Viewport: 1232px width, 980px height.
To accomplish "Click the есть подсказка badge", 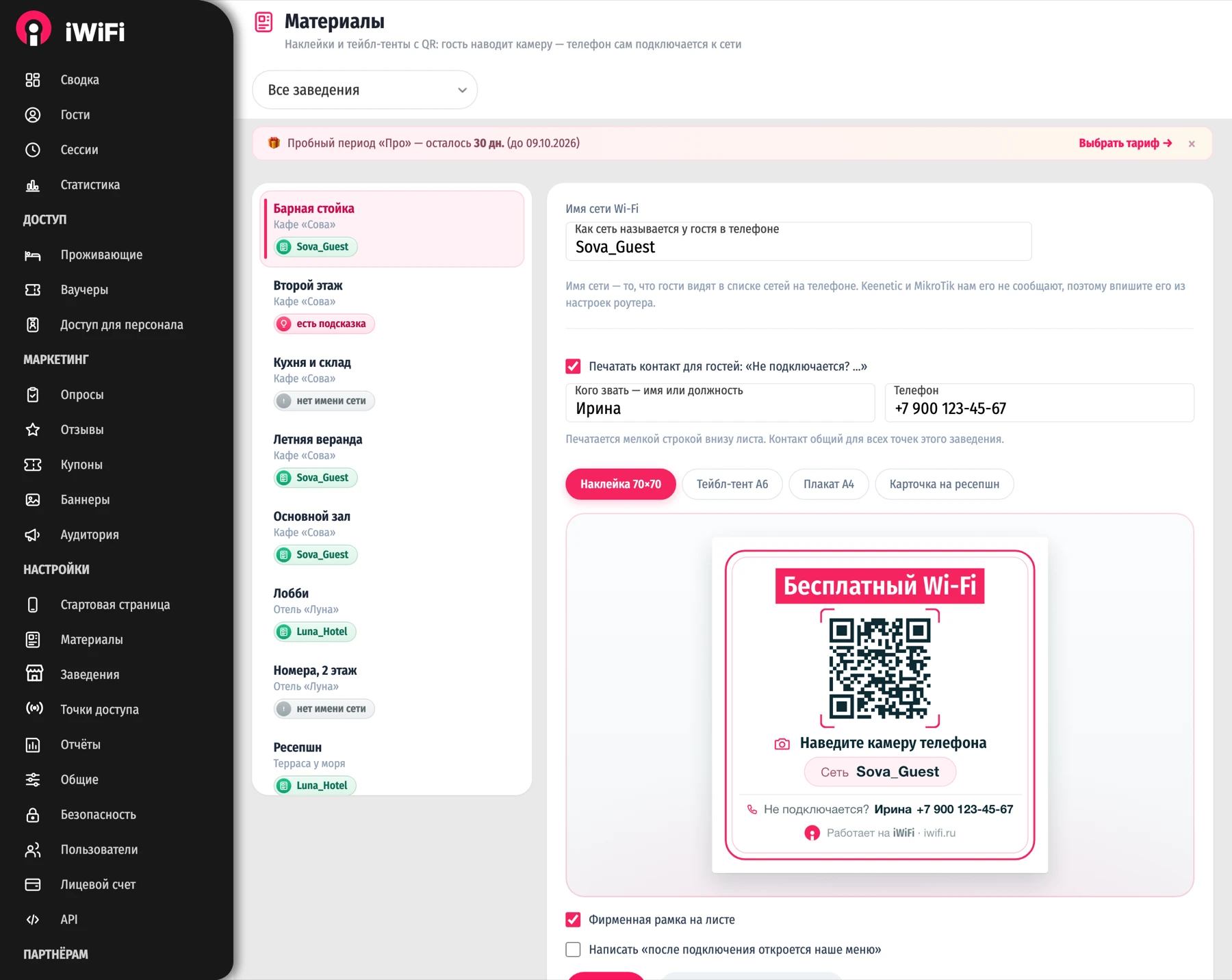I will [324, 324].
